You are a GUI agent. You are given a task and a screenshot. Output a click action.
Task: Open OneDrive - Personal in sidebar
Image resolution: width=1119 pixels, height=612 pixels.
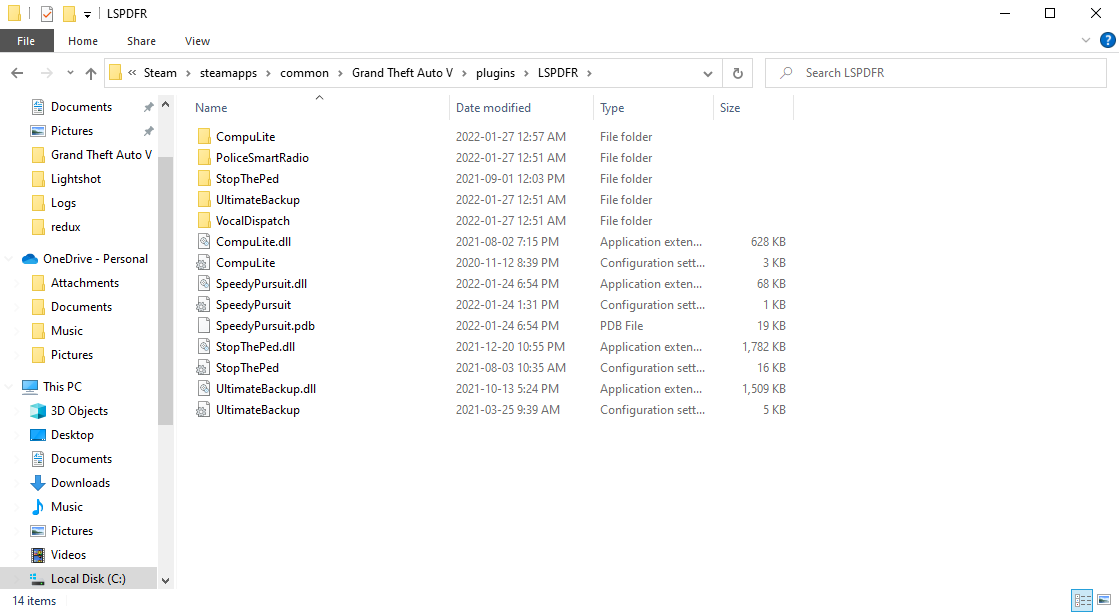(95, 259)
